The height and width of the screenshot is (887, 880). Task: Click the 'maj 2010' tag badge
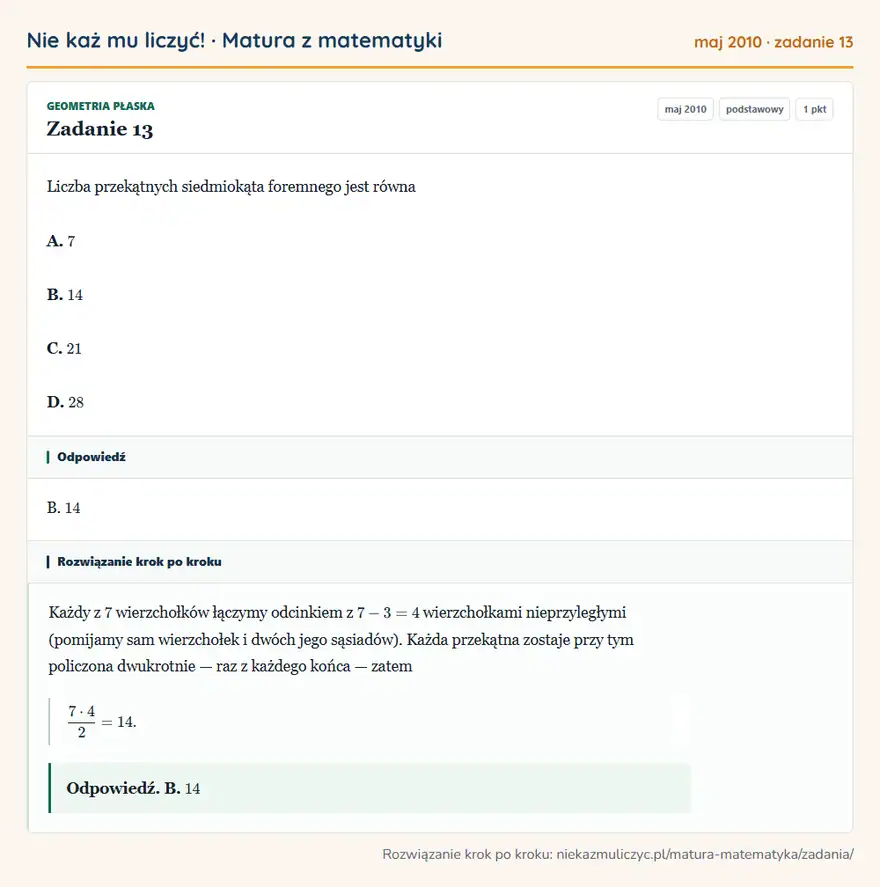(x=685, y=109)
